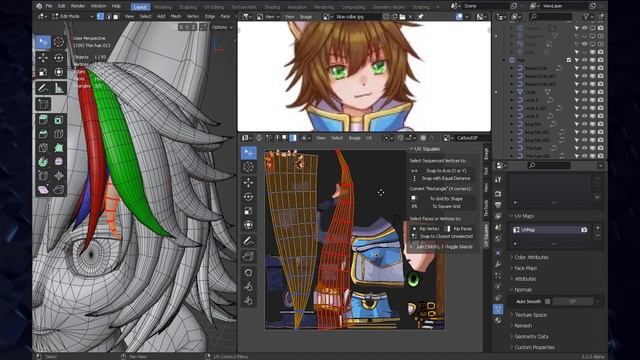Click Snap to Axis (X or Y) button
Screen dimensions: 640x360
click(x=442, y=171)
